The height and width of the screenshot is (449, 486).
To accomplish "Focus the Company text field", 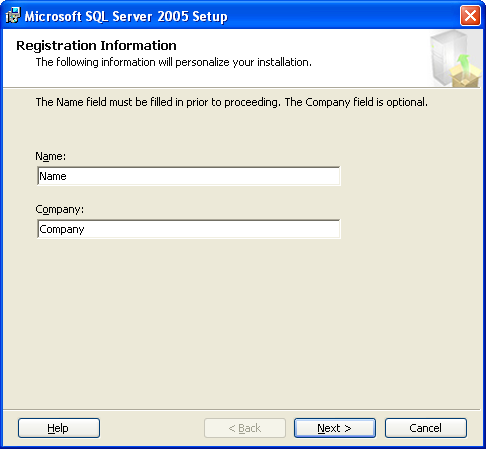I will tap(189, 229).
